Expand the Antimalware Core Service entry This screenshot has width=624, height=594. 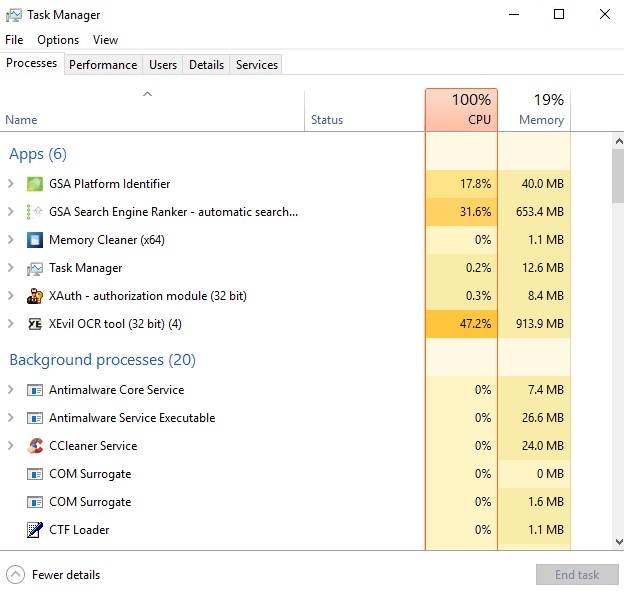11,390
